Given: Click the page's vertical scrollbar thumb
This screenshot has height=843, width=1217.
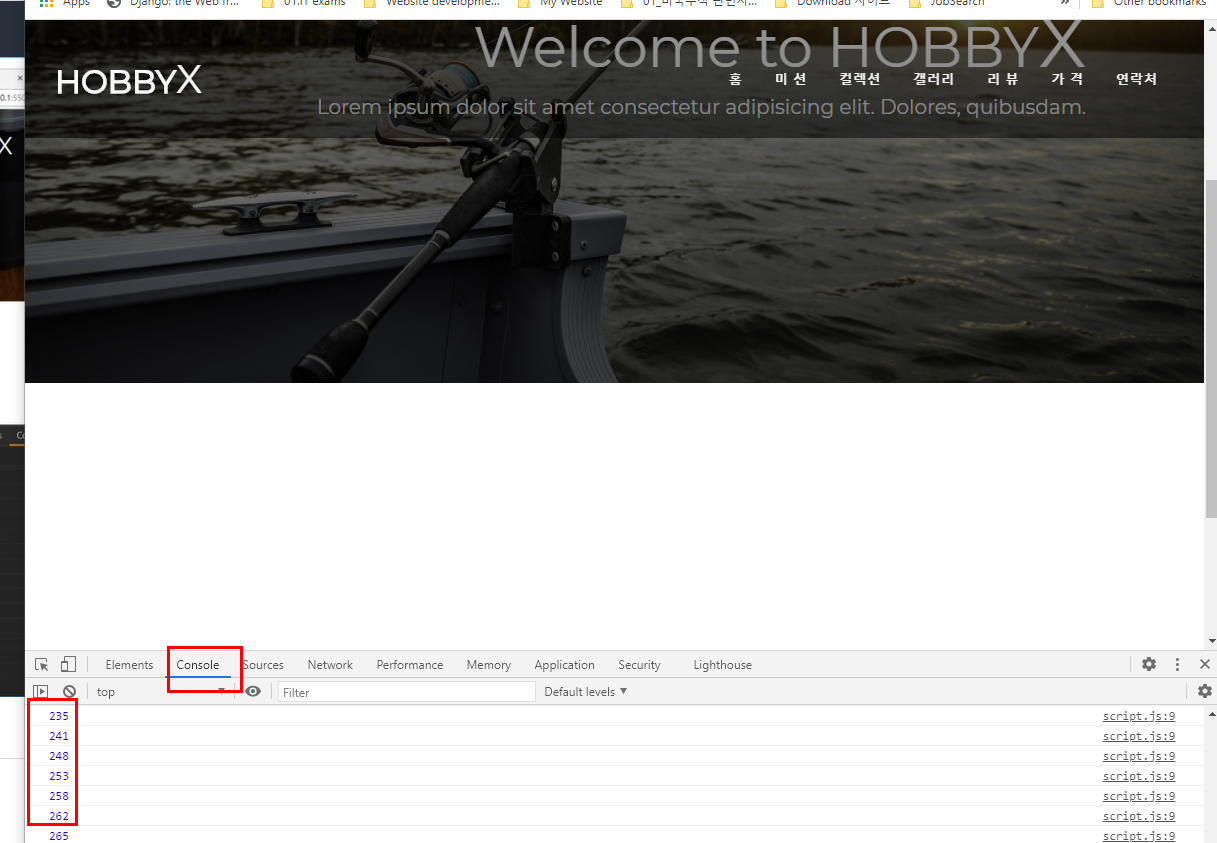Looking at the screenshot, I should tap(1211, 347).
